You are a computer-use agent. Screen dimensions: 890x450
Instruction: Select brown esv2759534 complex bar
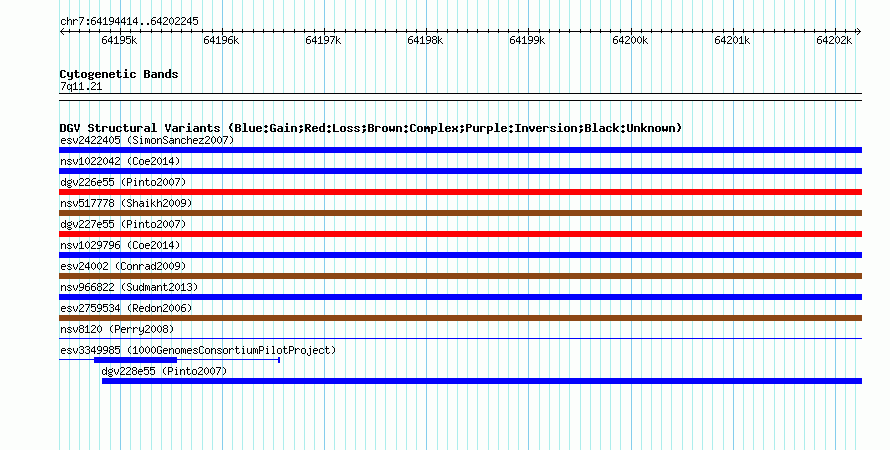pos(460,318)
